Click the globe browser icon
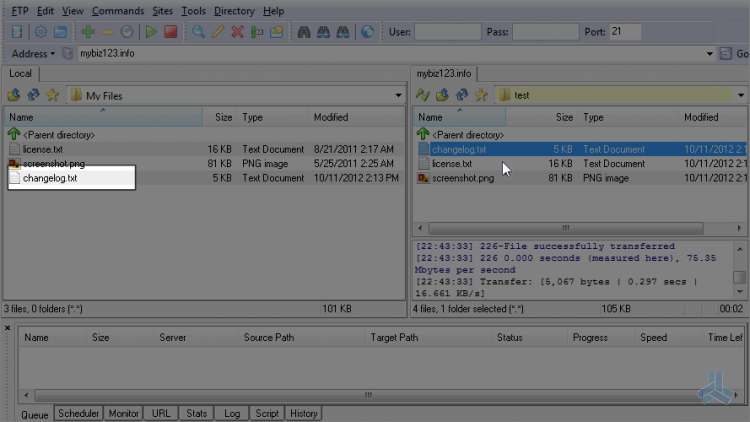This screenshot has width=750, height=422. click(x=367, y=32)
